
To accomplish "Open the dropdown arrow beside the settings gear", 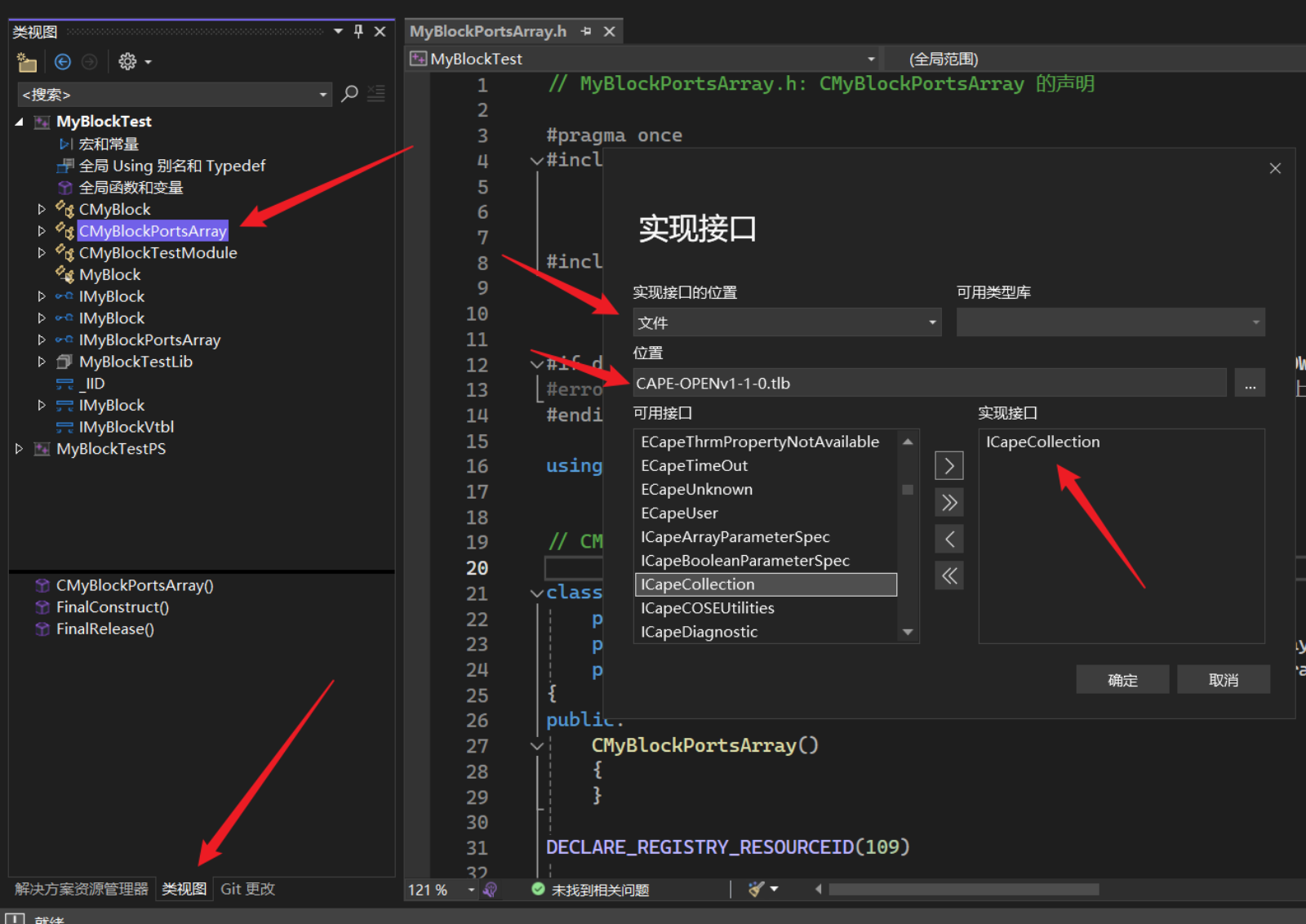I will click(148, 62).
